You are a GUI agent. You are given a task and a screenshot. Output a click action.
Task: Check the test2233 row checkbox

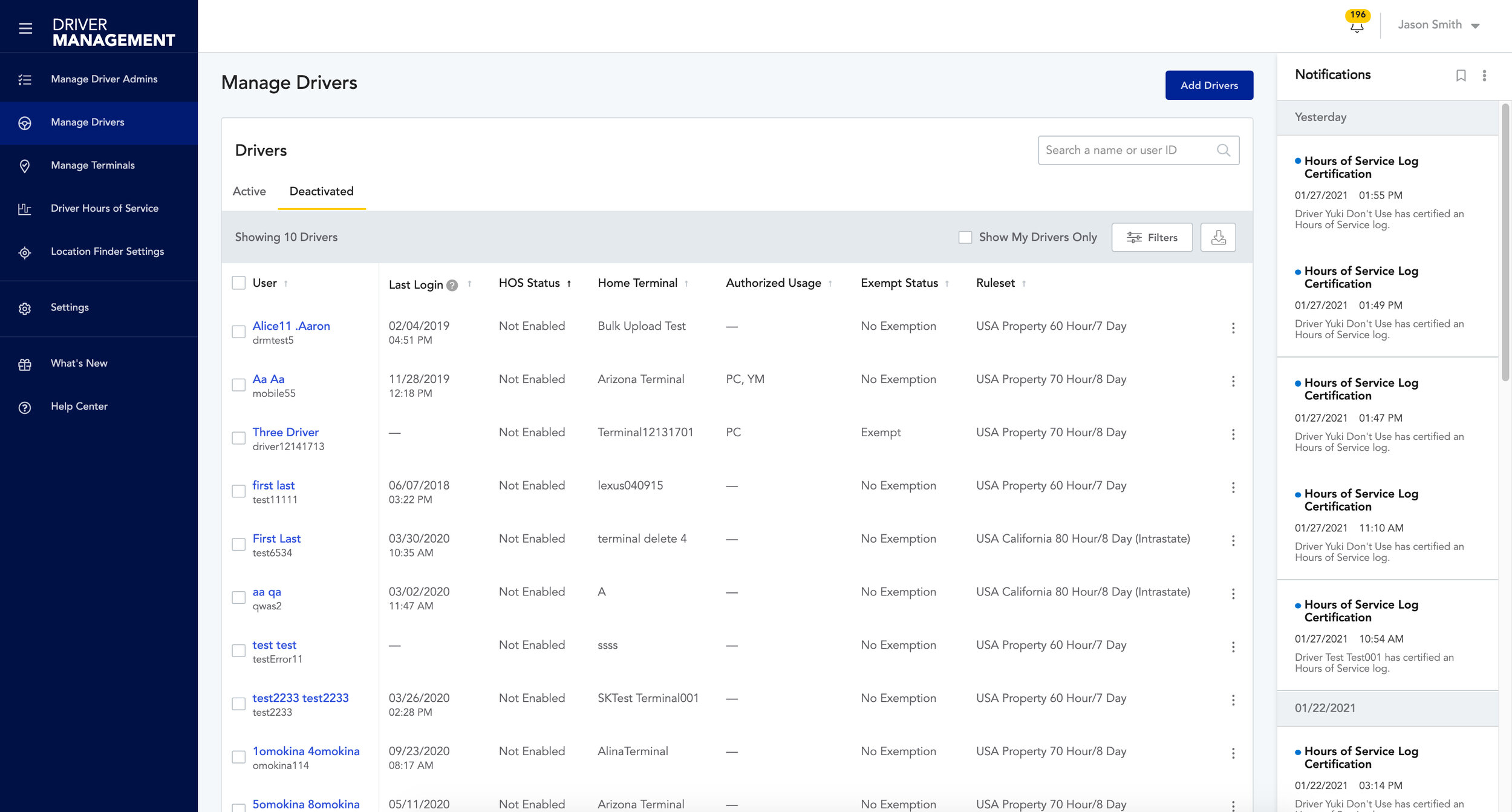click(x=239, y=704)
